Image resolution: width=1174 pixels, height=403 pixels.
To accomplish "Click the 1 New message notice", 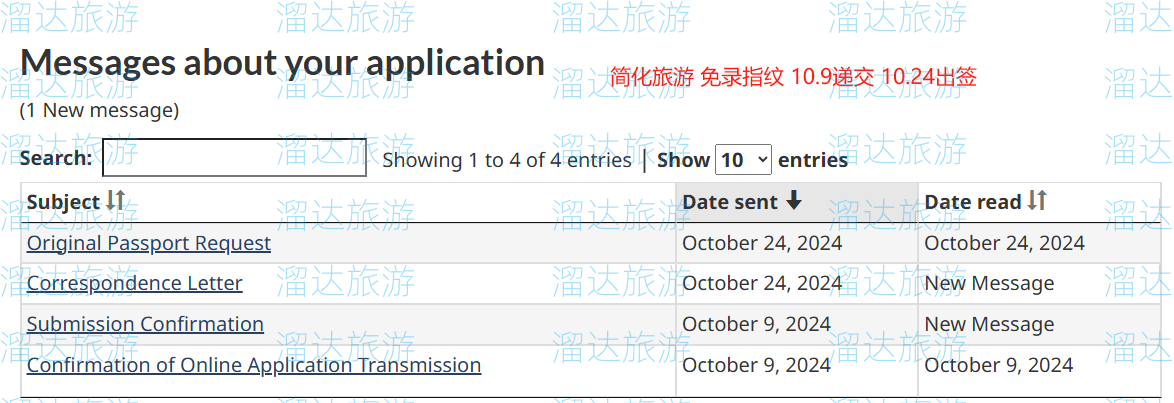I will tap(100, 111).
